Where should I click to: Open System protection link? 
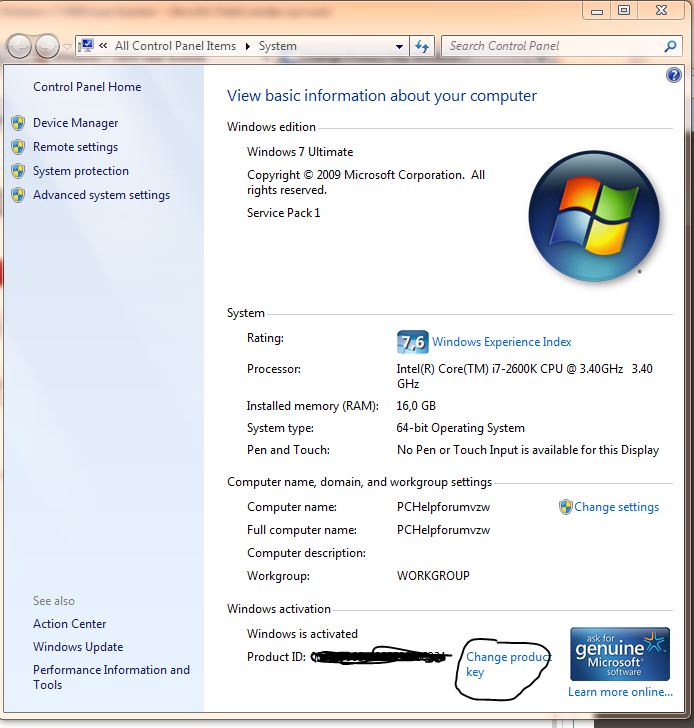81,171
